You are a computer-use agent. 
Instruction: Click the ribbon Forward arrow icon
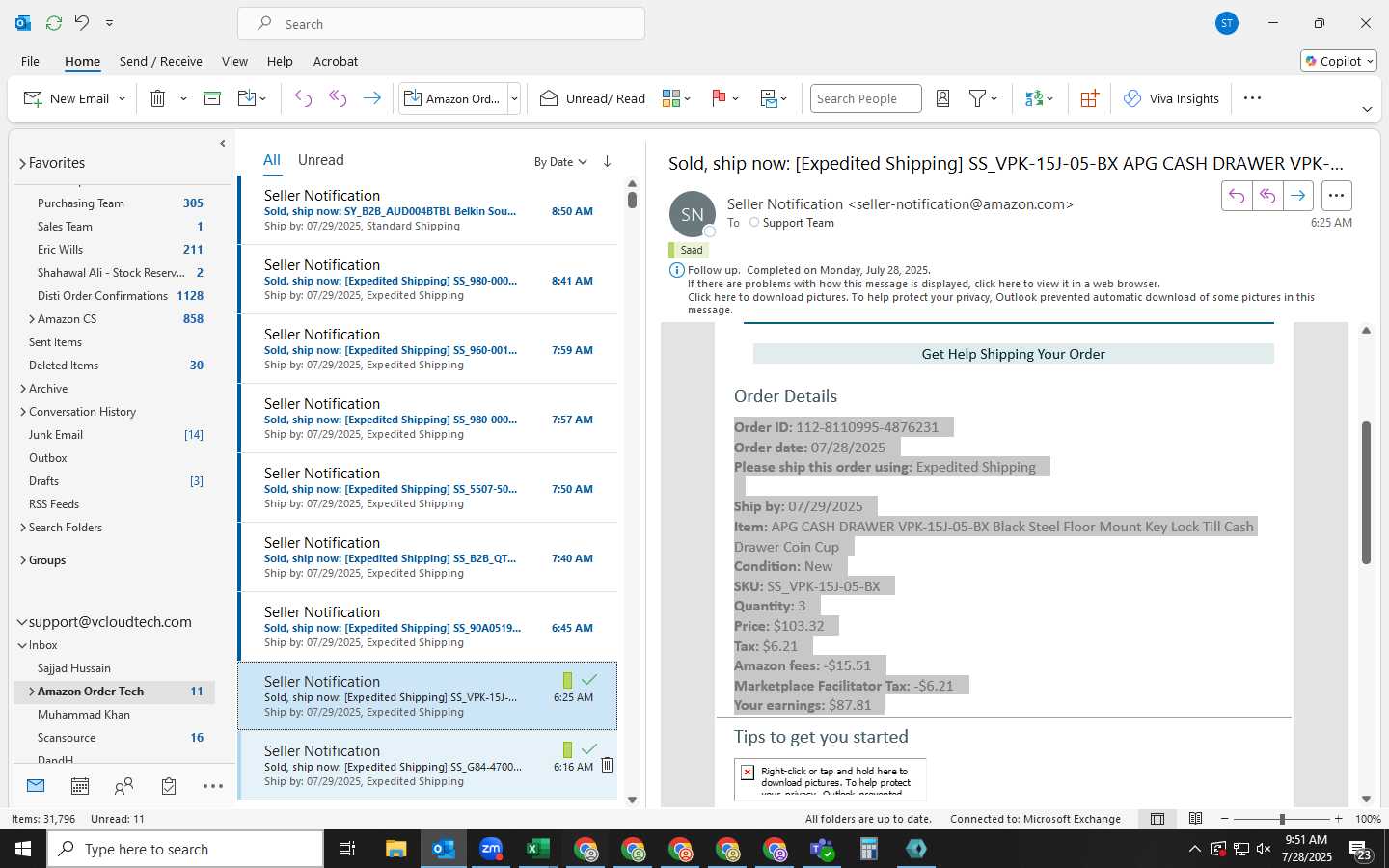371,98
